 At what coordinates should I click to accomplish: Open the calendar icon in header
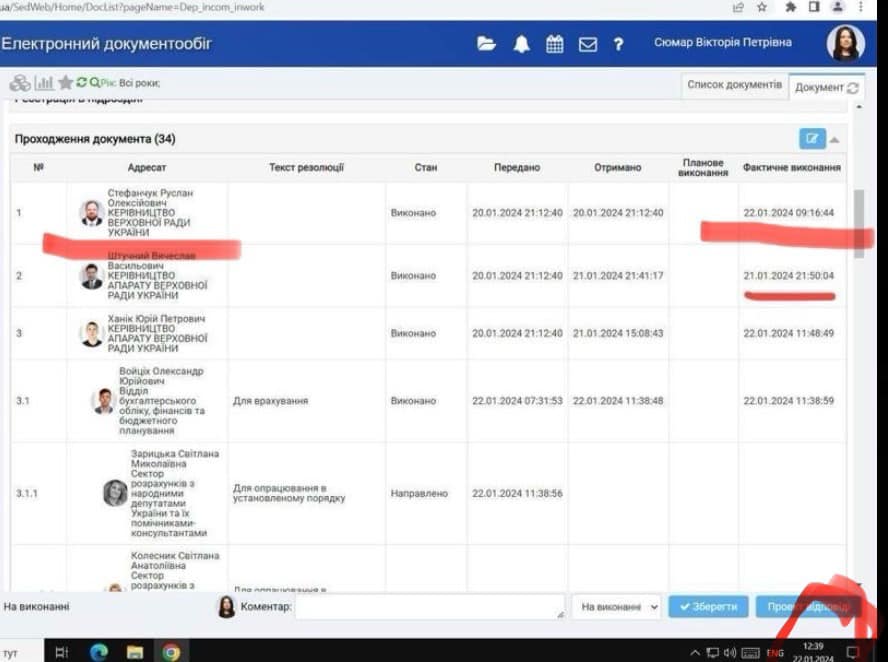pyautogui.click(x=555, y=44)
